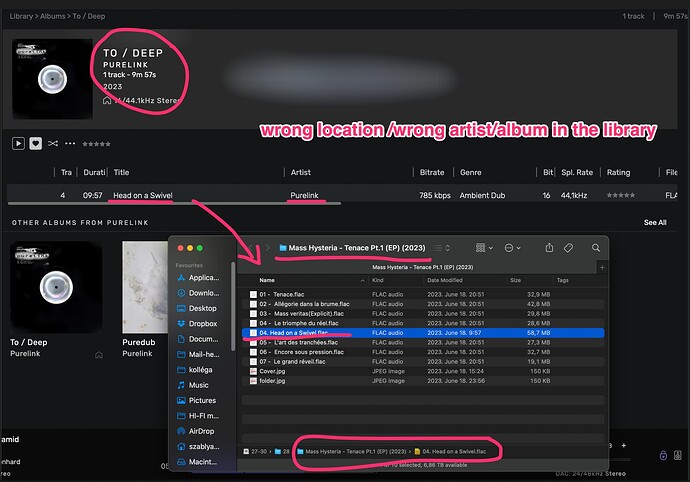Sort tracks by the Genre column
The height and width of the screenshot is (482, 690).
[x=470, y=173]
